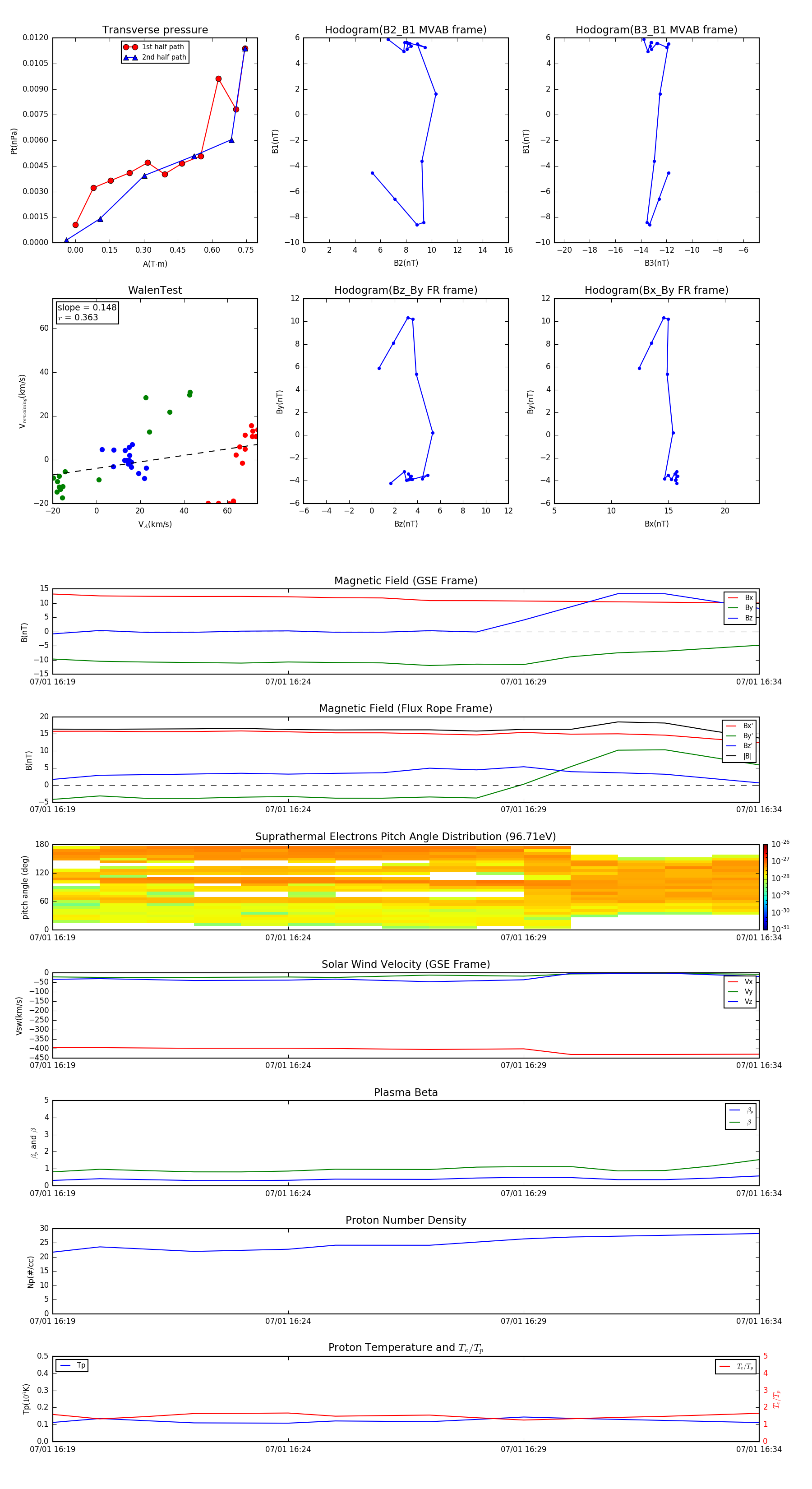Click 'Magnetic Field (Flux Rope Frame)' title

tap(406, 709)
